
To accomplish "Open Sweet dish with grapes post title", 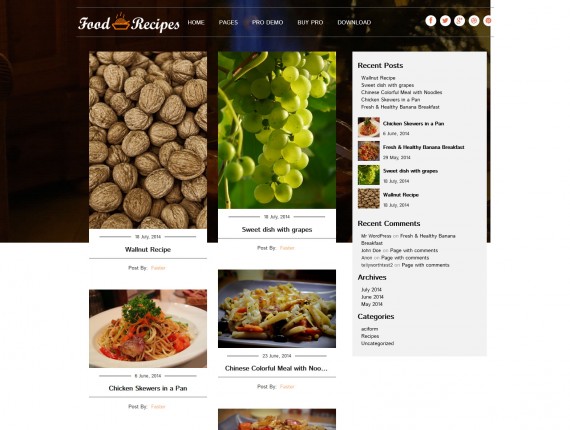I will [x=277, y=230].
